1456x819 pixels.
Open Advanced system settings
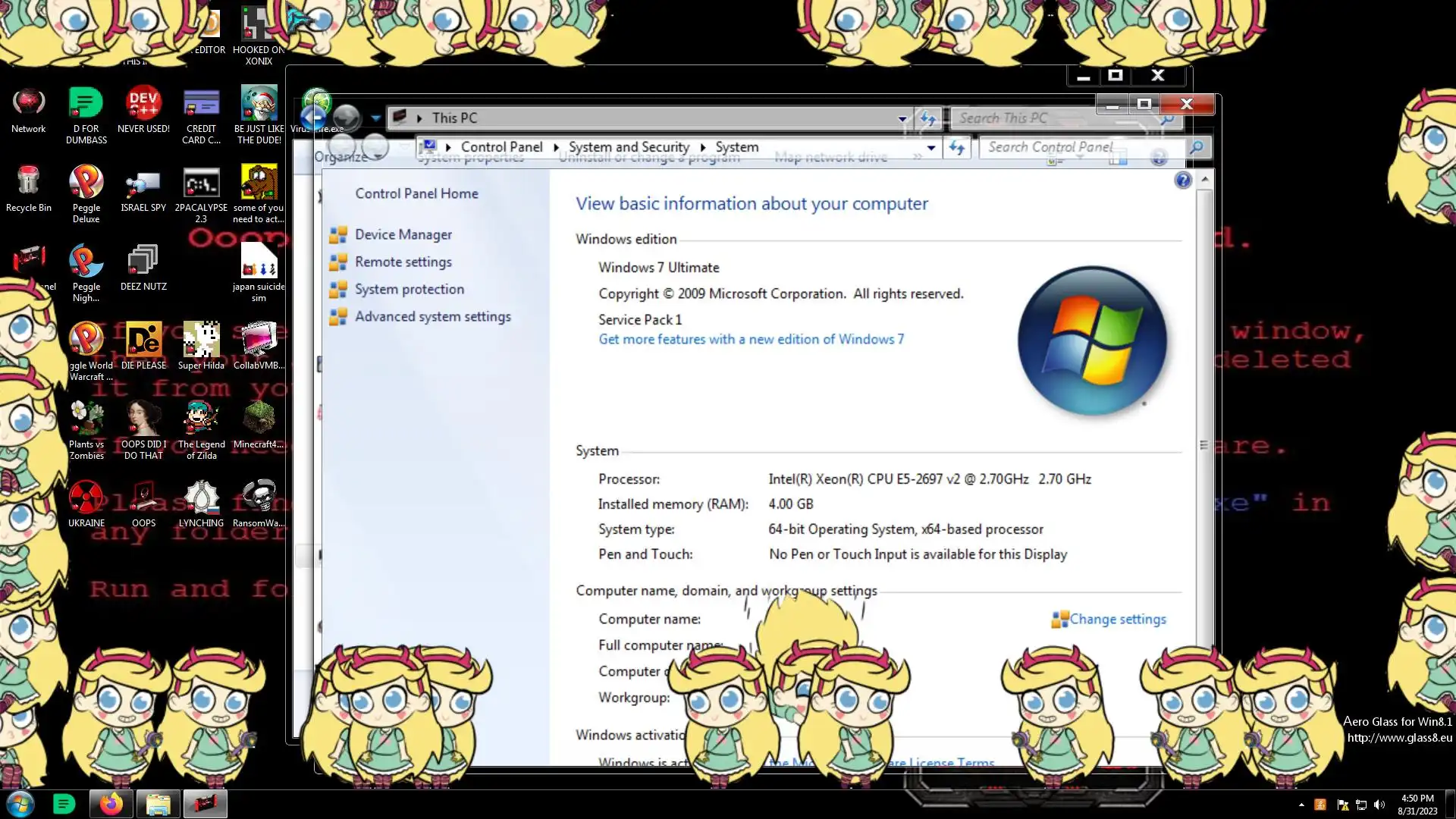(x=432, y=317)
